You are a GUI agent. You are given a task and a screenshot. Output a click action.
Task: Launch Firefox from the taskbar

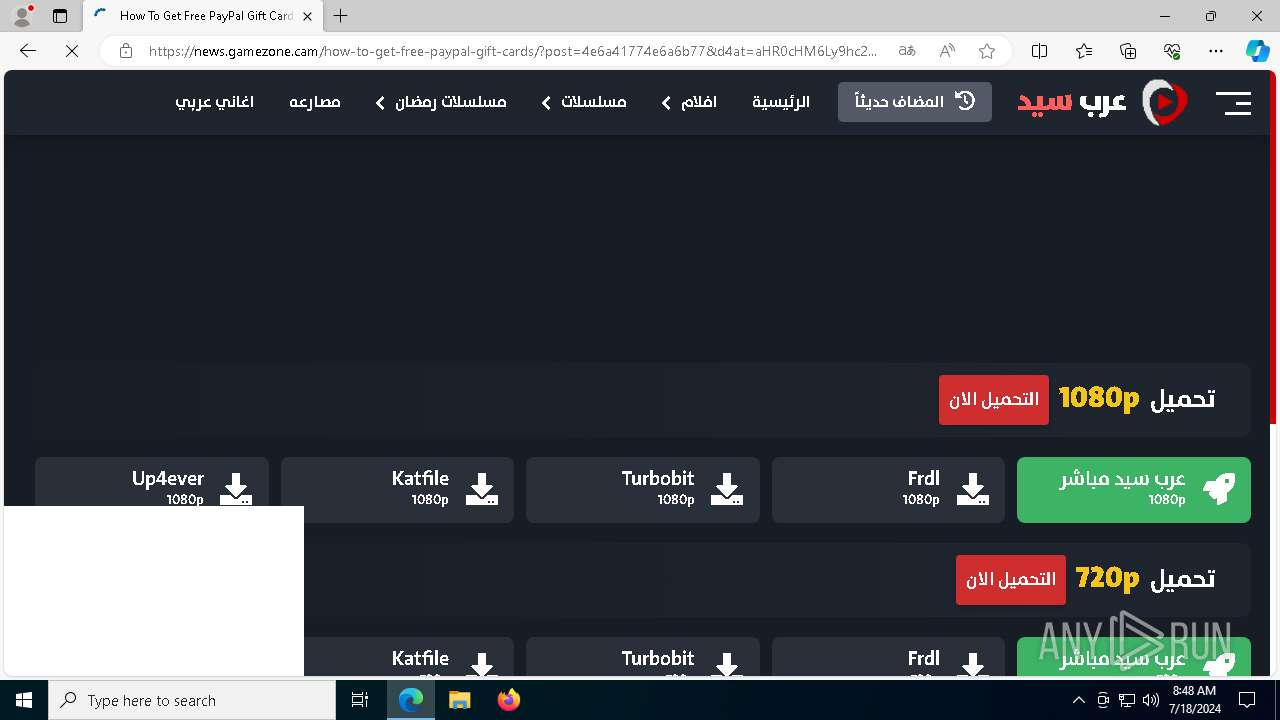pos(509,700)
